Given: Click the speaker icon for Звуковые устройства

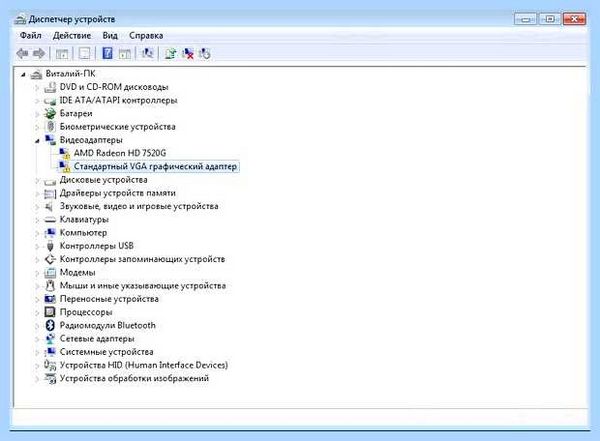Looking at the screenshot, I should 49,206.
